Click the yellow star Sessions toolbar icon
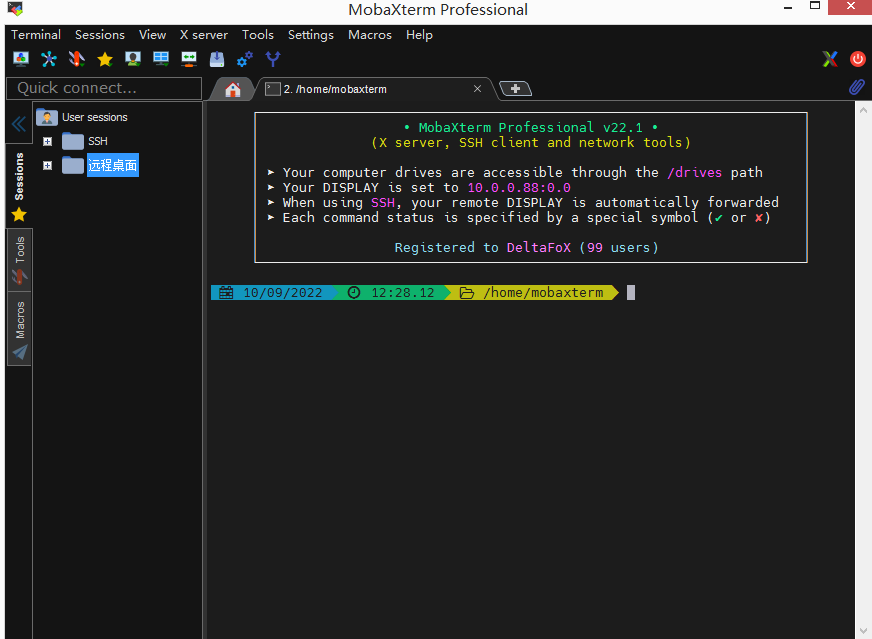872x639 pixels. point(105,59)
